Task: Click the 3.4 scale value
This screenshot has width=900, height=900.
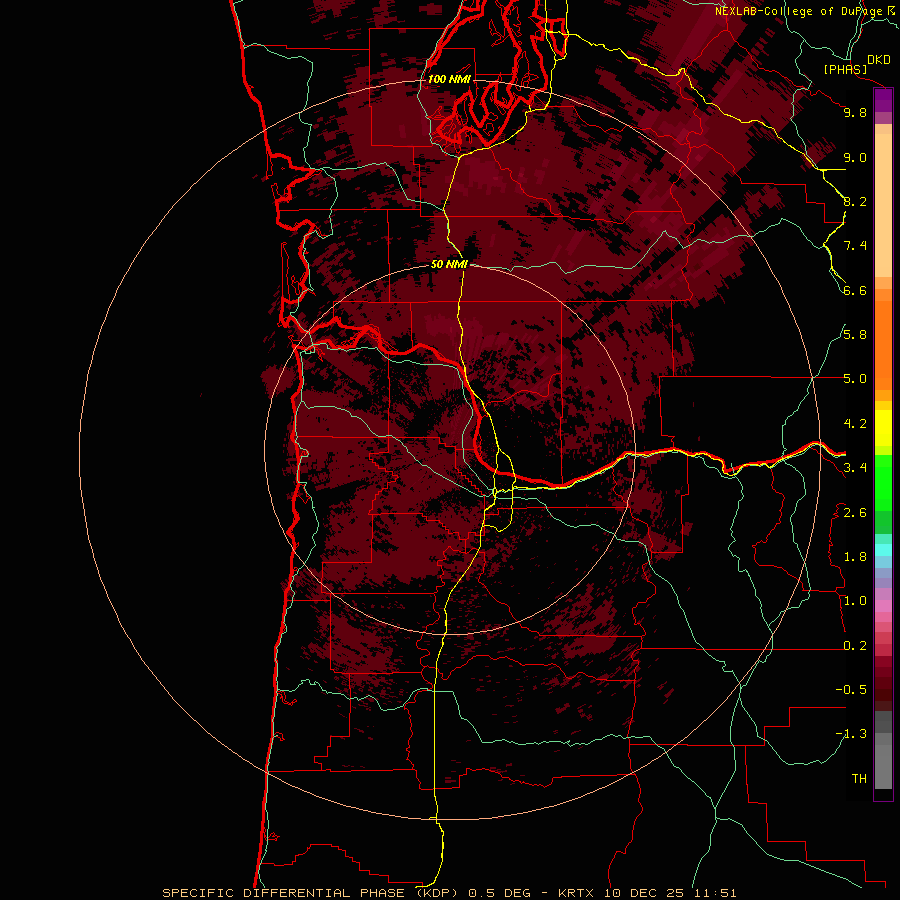Action: tap(855, 468)
